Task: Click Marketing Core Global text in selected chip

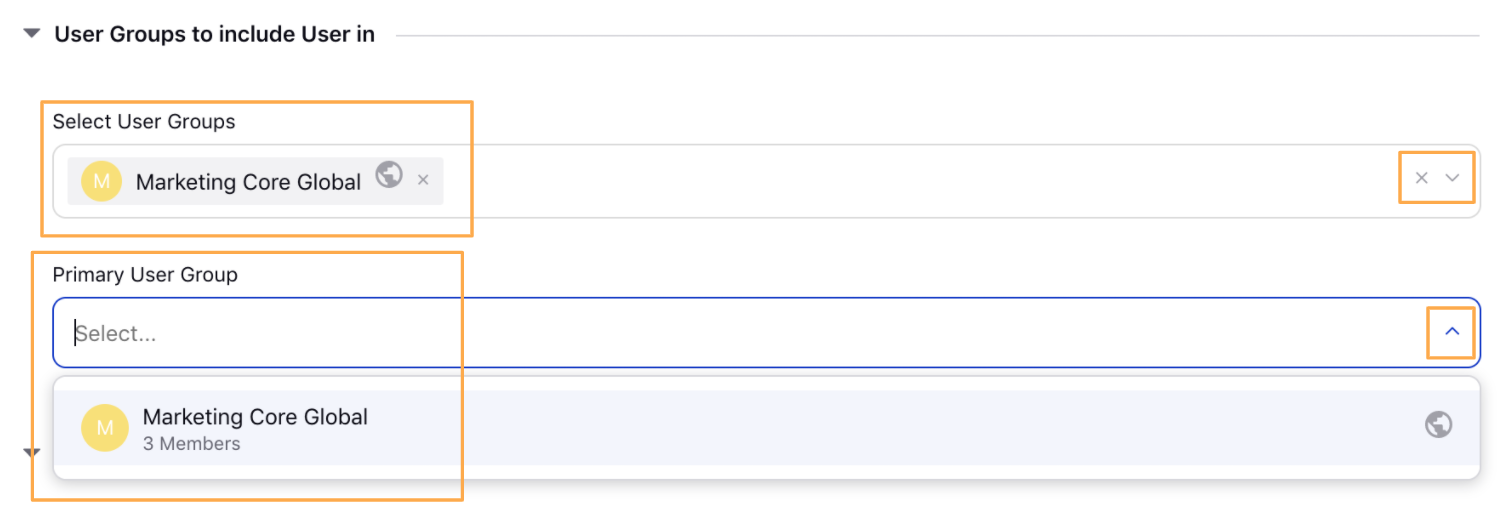Action: [248, 182]
